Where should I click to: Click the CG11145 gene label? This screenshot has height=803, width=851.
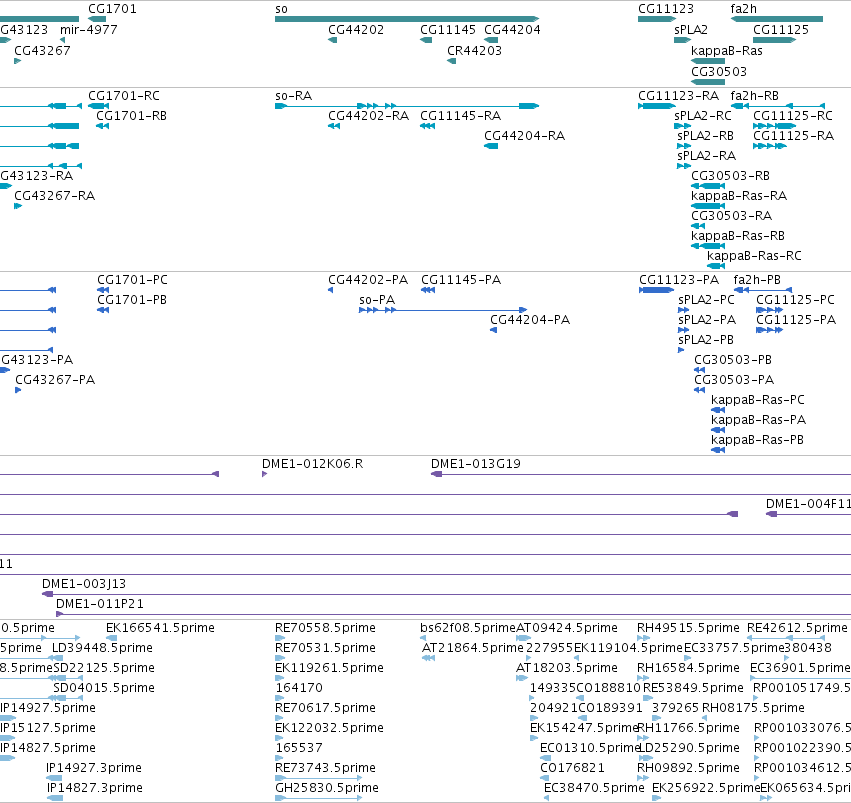[448, 30]
